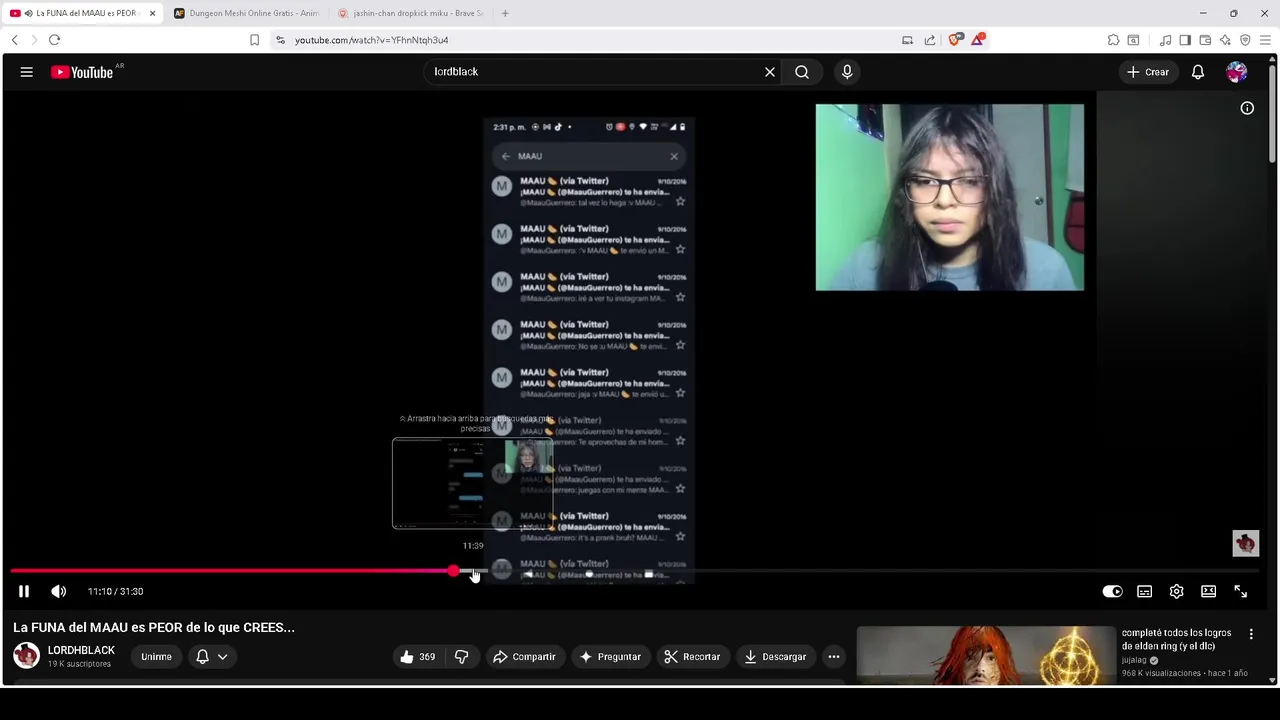Close the La FUNA del MAAU tab

153,13
